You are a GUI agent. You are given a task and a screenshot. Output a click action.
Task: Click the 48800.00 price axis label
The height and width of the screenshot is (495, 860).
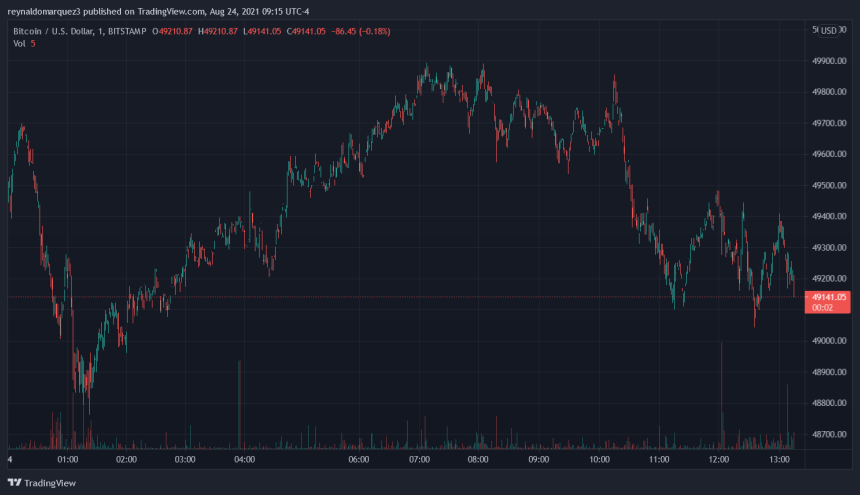829,403
